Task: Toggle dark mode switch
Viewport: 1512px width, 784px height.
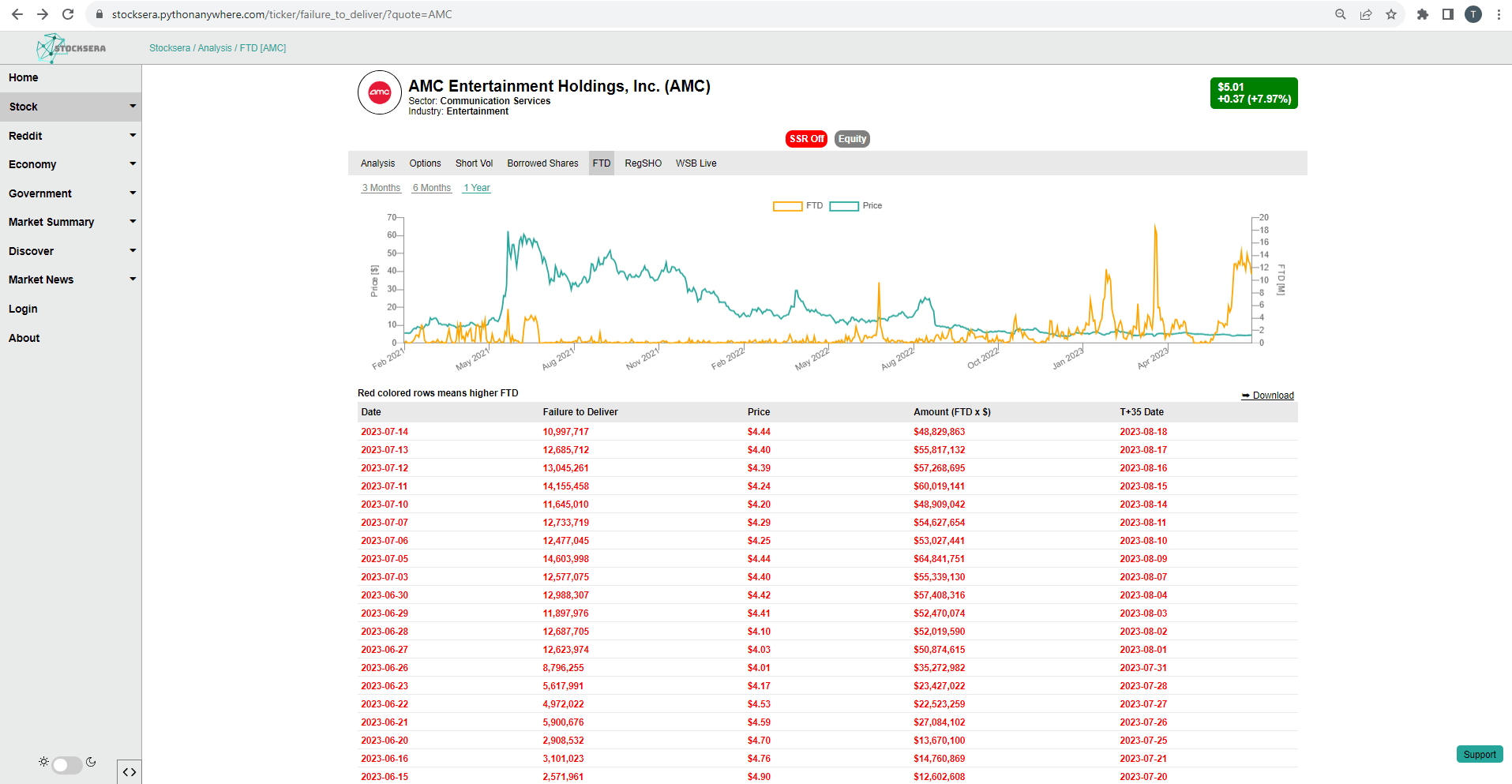Action: tap(67, 764)
